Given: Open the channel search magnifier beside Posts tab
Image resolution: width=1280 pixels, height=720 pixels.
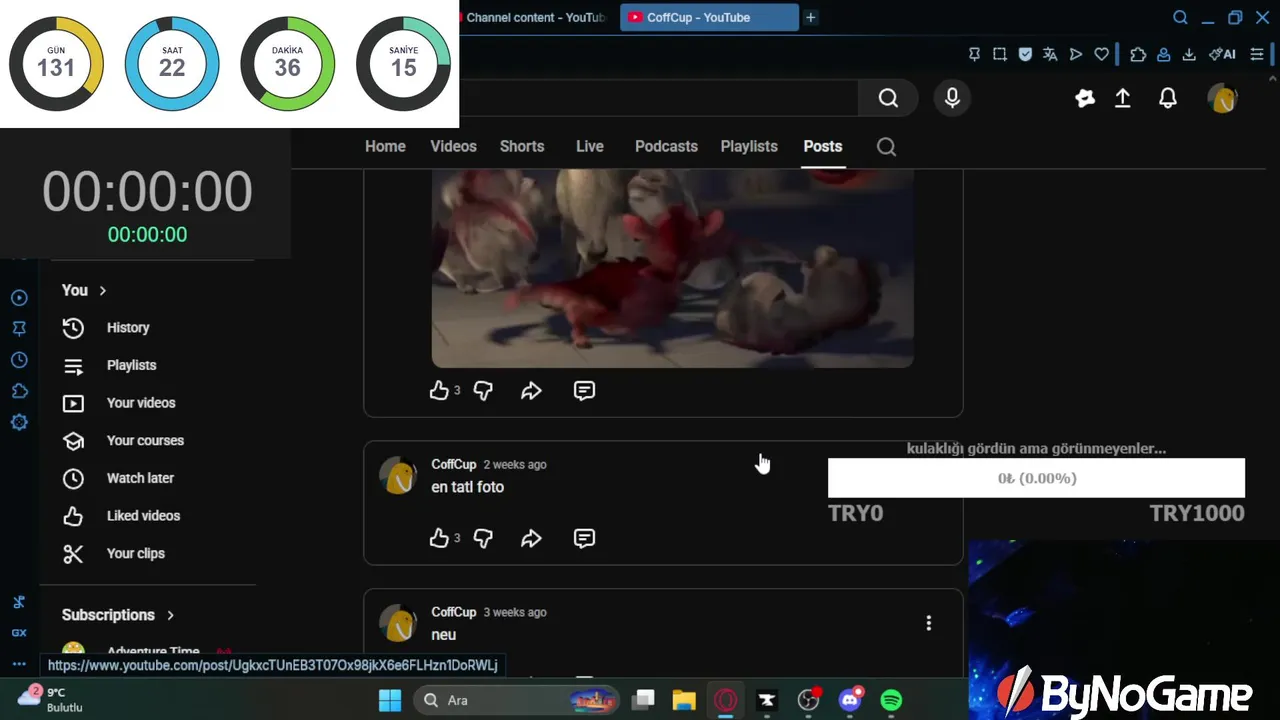Looking at the screenshot, I should click(x=886, y=147).
